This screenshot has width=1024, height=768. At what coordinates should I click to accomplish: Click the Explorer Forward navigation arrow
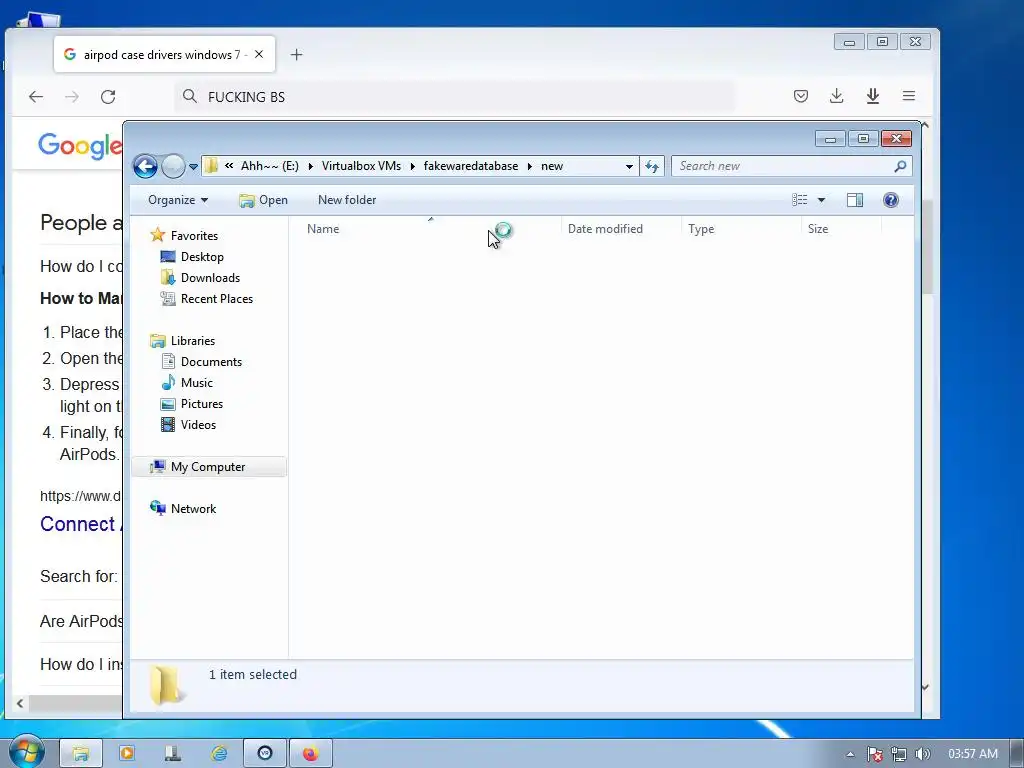pyautogui.click(x=173, y=166)
